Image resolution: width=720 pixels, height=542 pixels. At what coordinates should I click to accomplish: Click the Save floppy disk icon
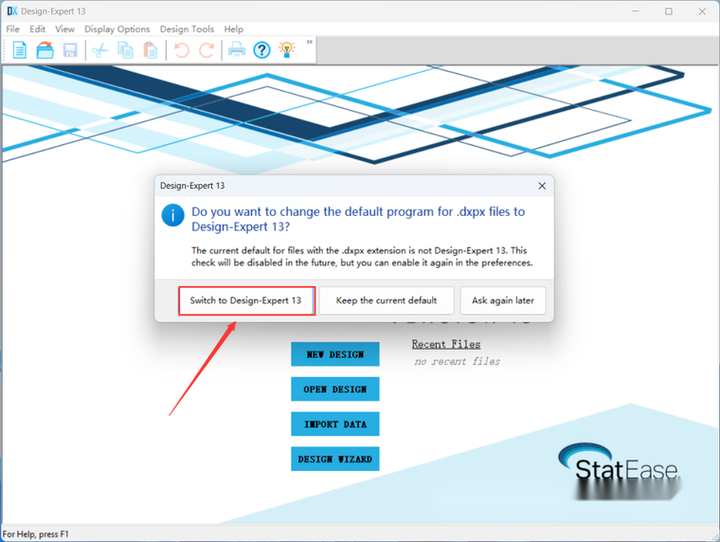pos(70,50)
